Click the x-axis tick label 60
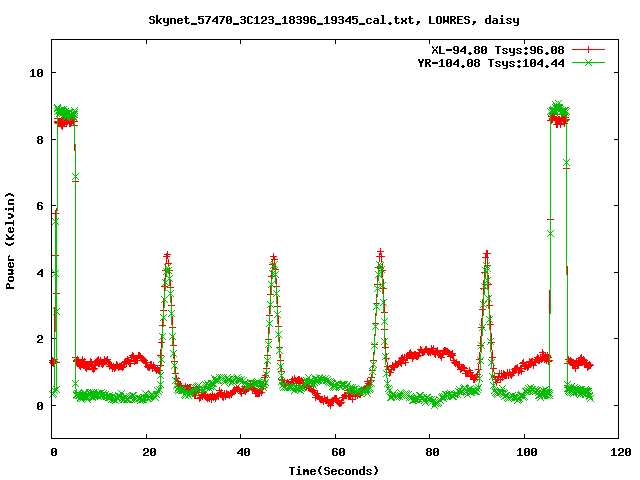Image resolution: width=640 pixels, height=480 pixels. click(x=338, y=452)
